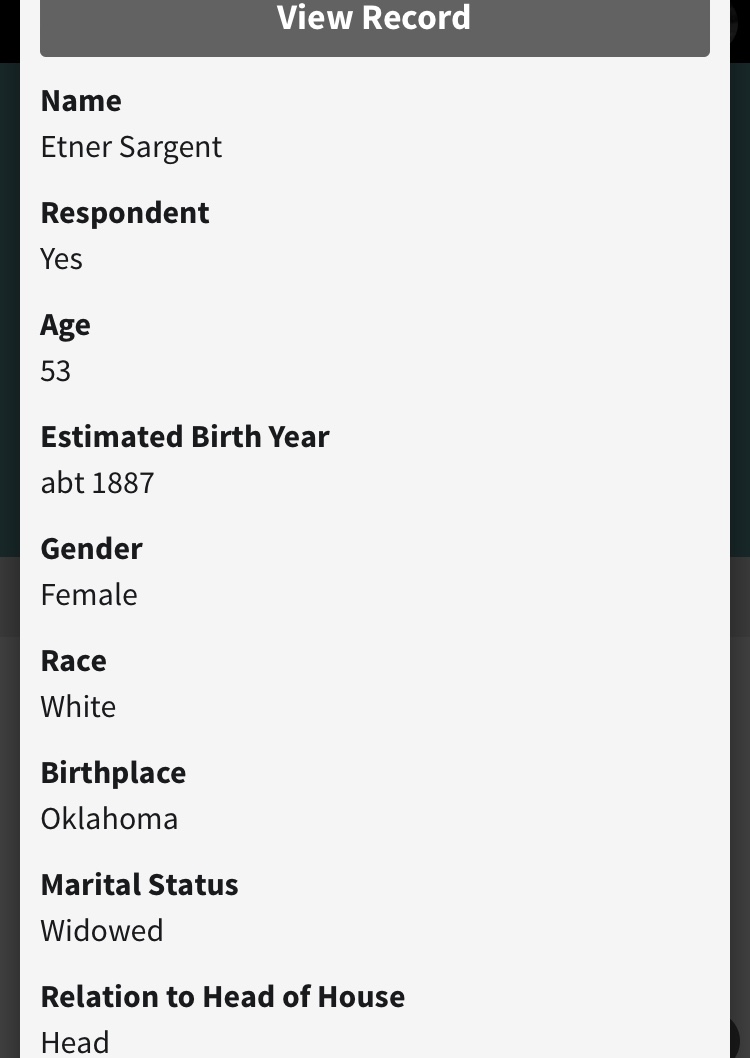
Task: Click the Respondent label
Action: point(125,213)
